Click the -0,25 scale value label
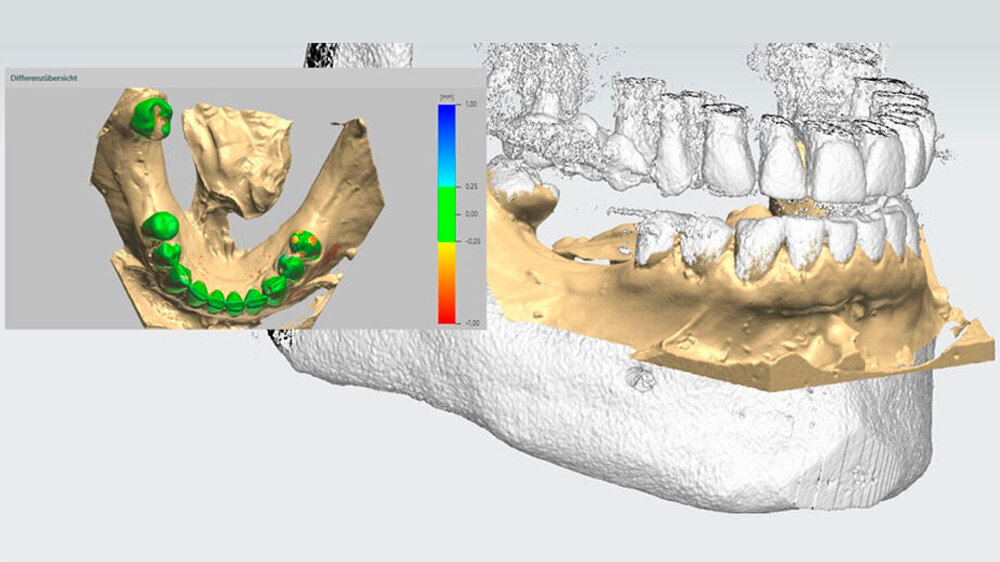This screenshot has height=562, width=1000. pyautogui.click(x=468, y=241)
